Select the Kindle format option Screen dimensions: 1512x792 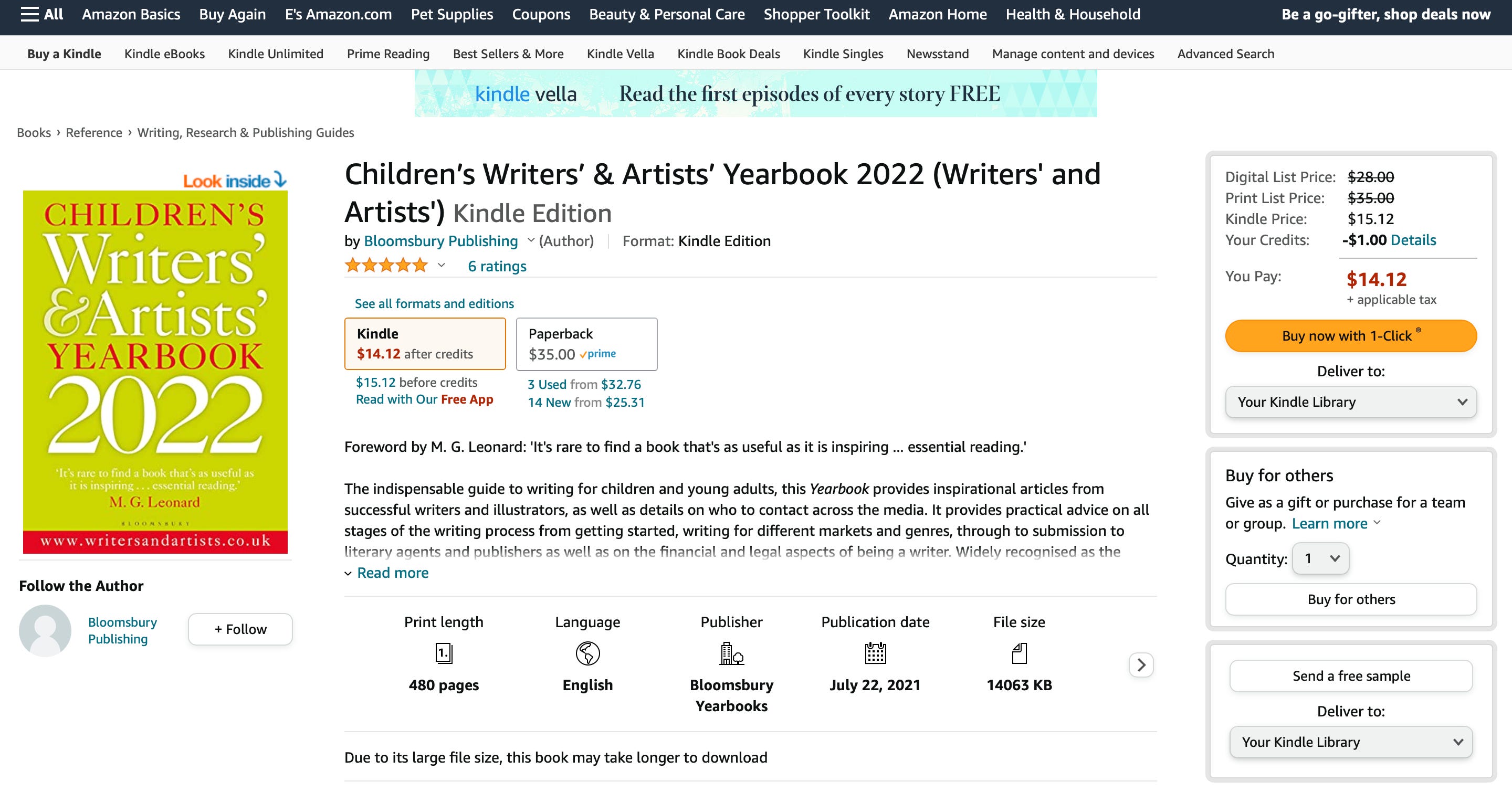click(425, 344)
